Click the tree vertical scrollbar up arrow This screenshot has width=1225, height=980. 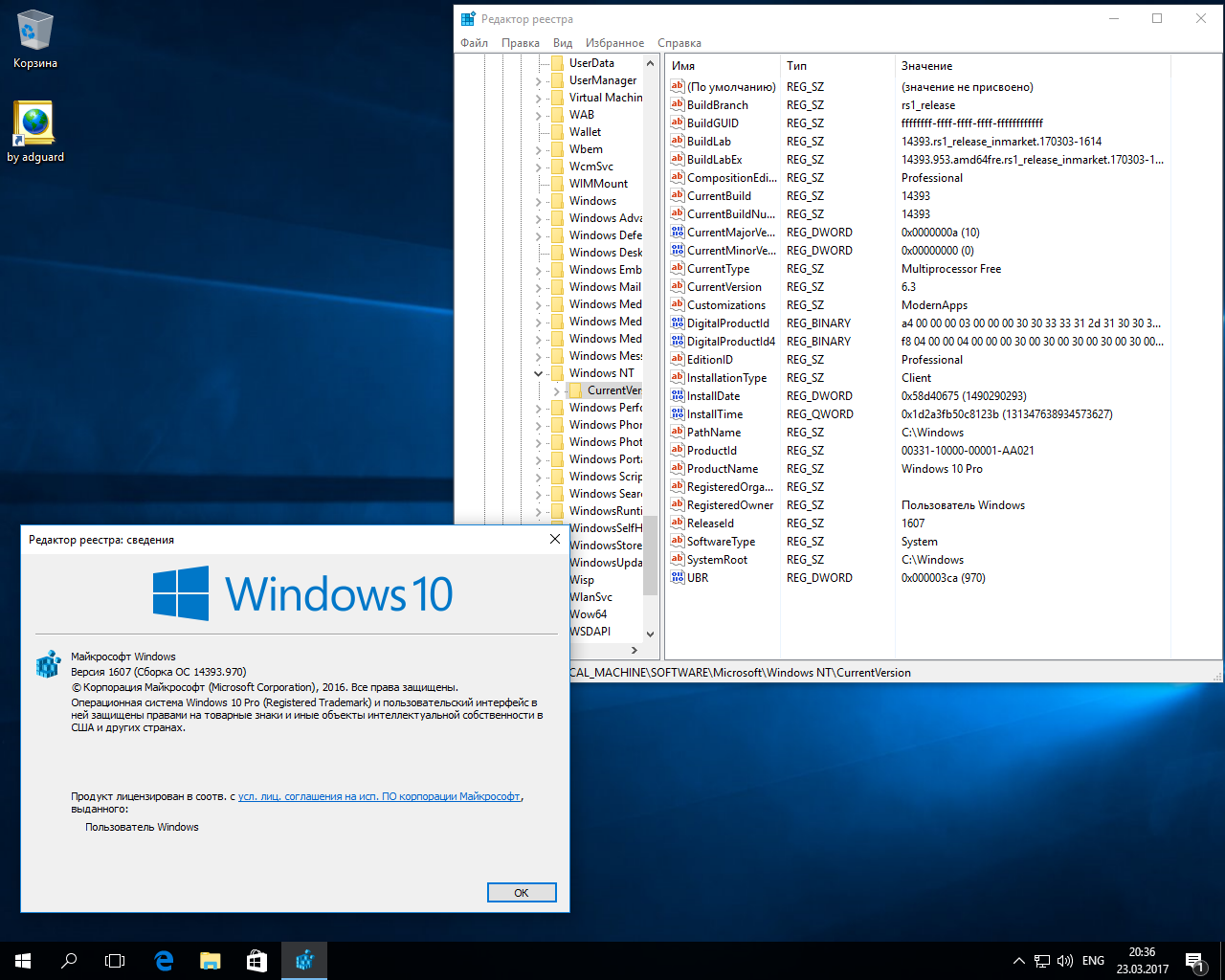tap(650, 63)
